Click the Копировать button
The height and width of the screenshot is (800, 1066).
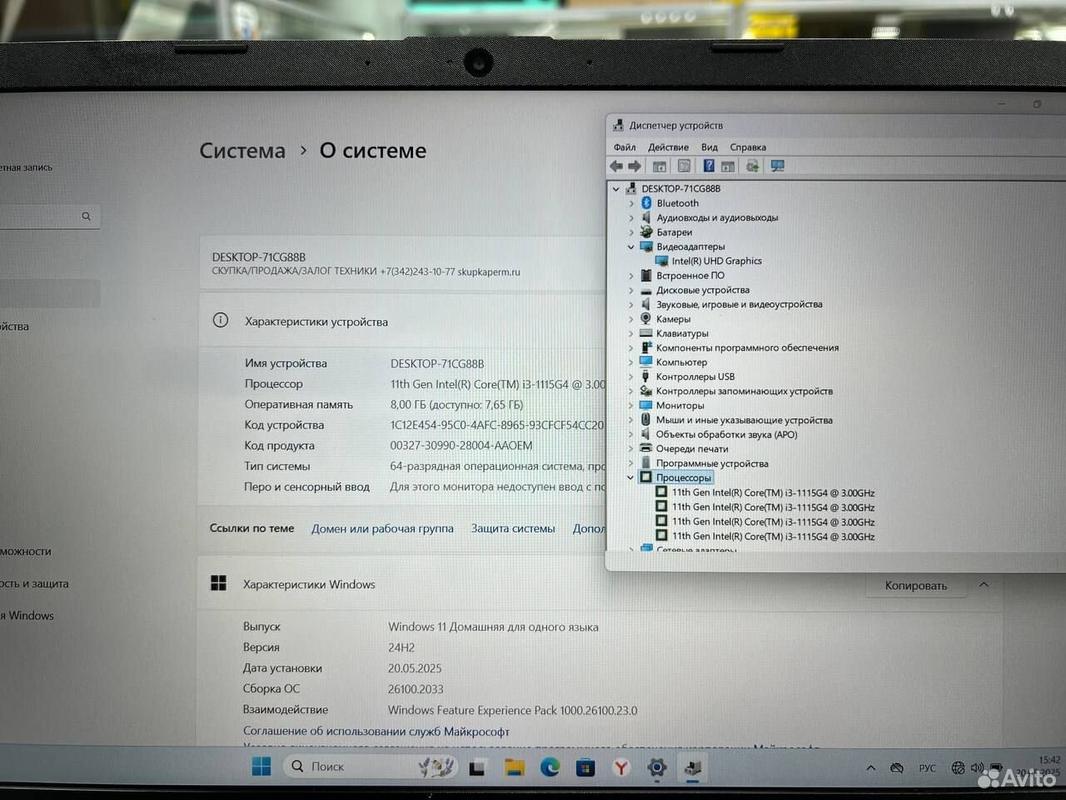pos(915,585)
